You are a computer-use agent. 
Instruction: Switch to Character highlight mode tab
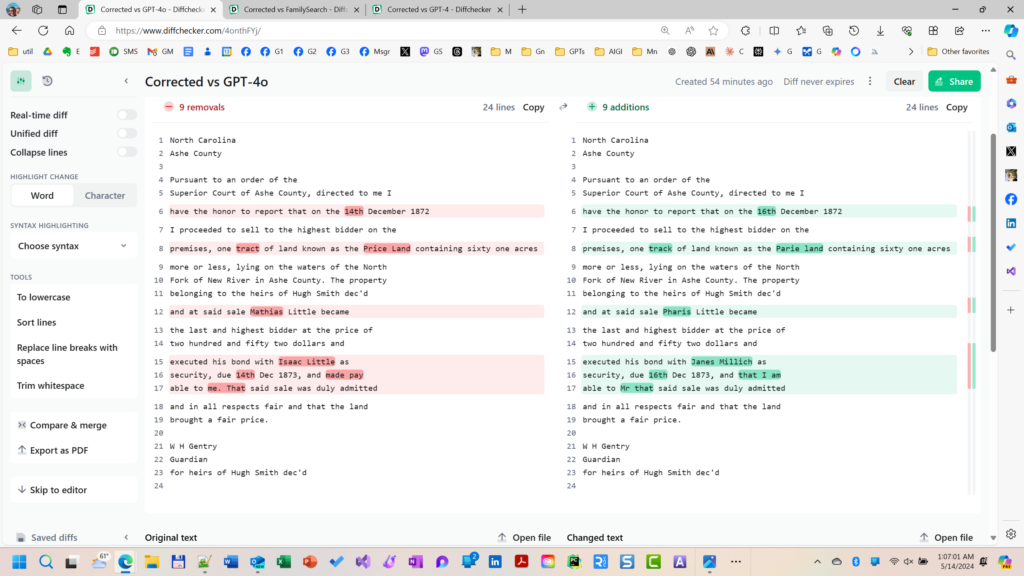(105, 195)
